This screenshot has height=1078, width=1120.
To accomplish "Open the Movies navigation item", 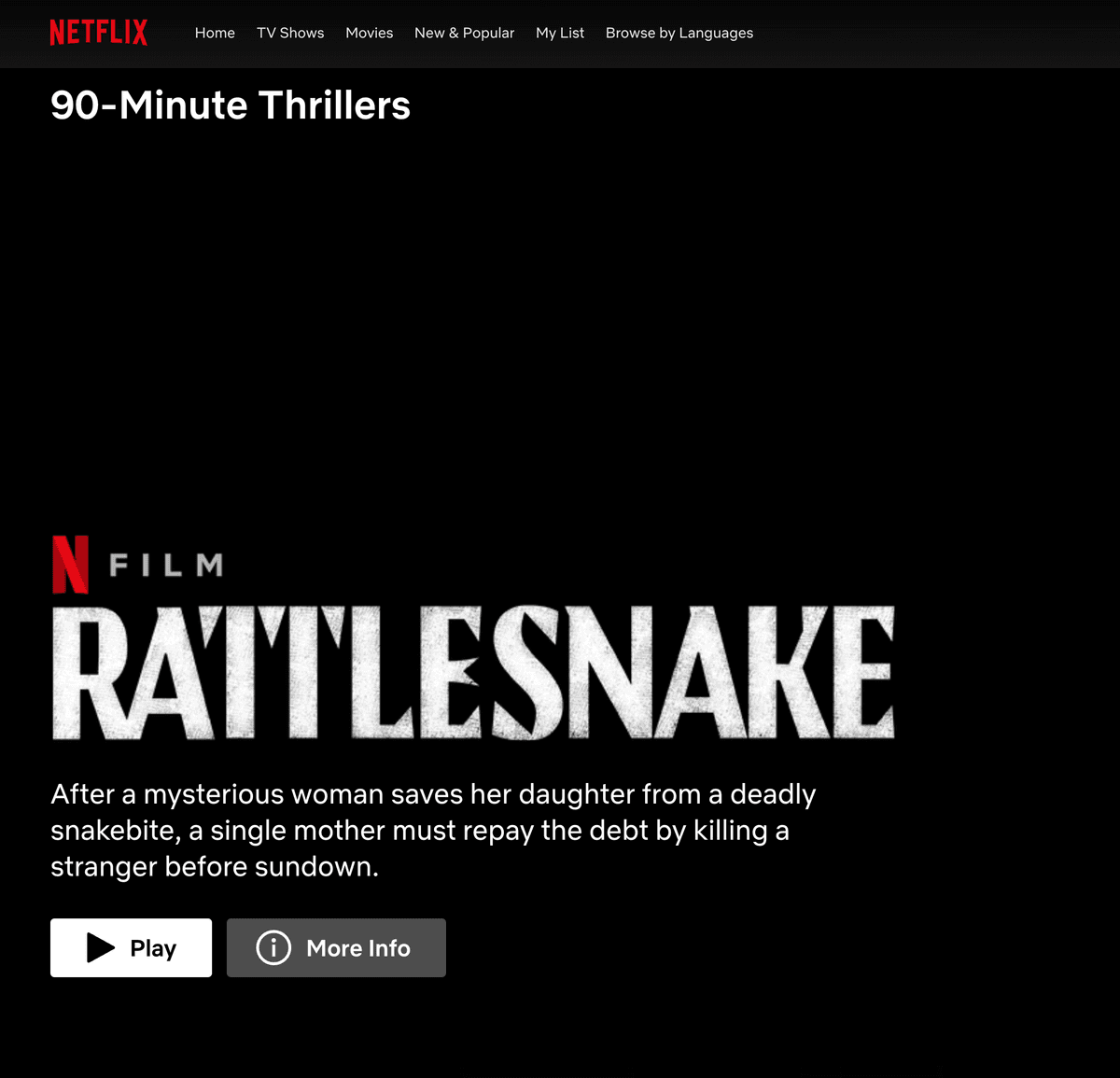I will (369, 33).
